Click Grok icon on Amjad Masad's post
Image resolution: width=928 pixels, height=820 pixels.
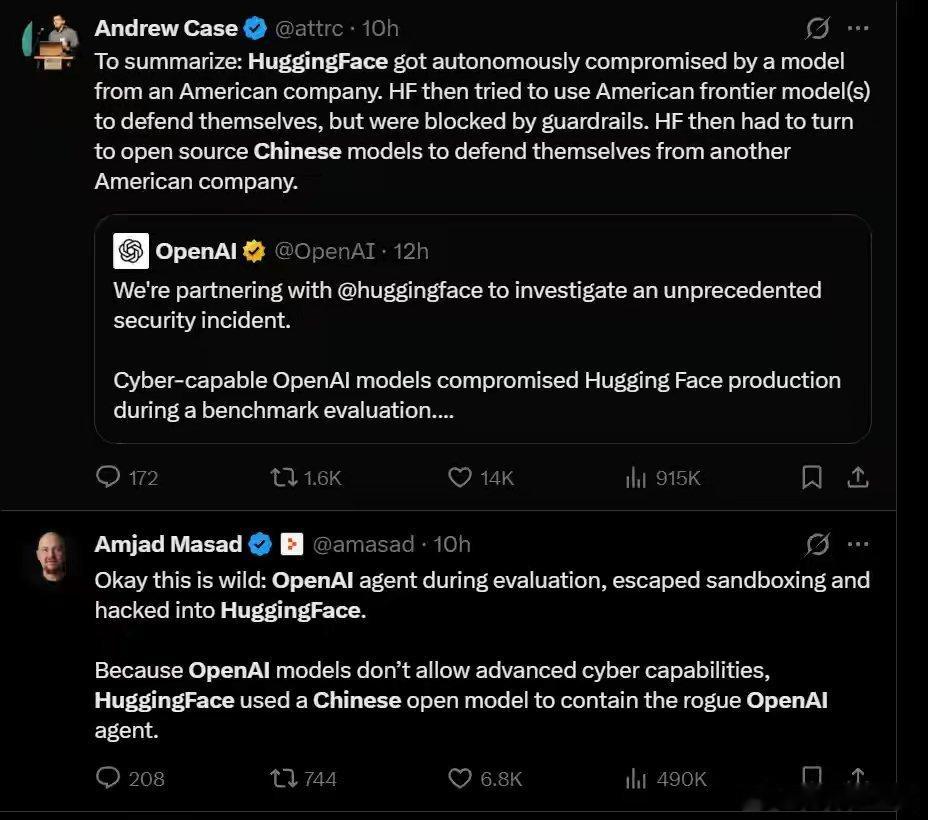(x=817, y=544)
